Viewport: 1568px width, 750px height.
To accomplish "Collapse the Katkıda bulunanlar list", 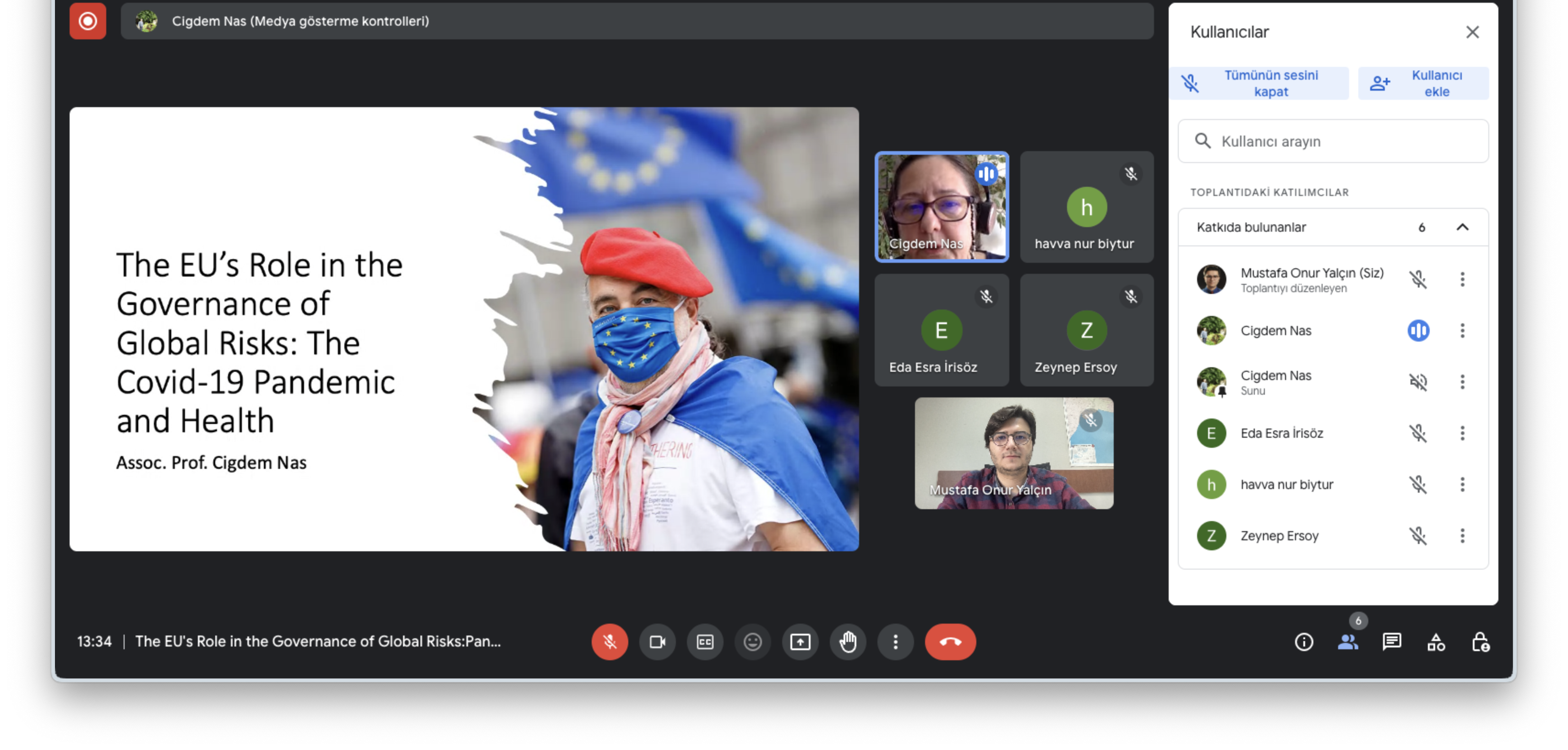I will point(1462,227).
